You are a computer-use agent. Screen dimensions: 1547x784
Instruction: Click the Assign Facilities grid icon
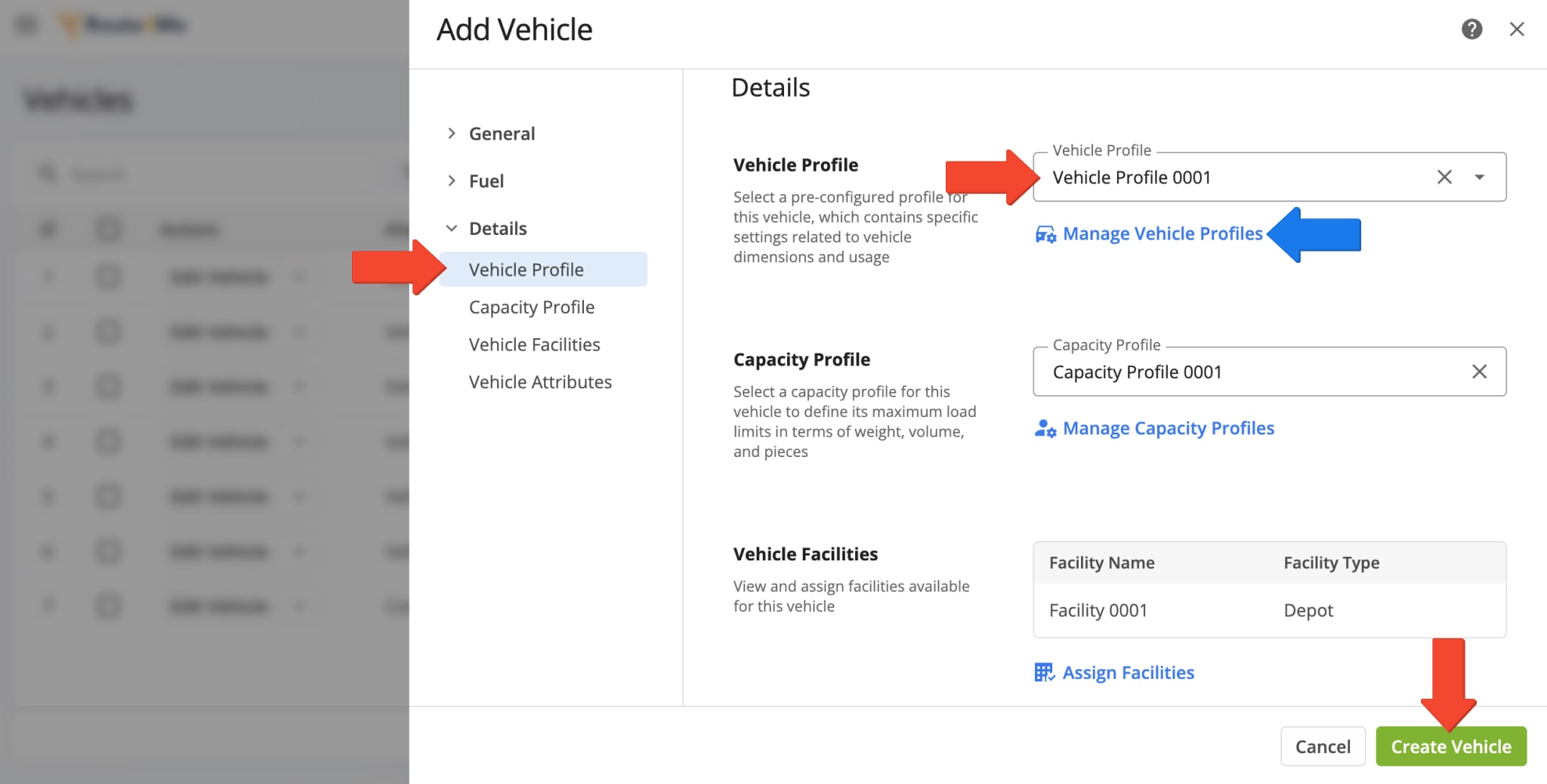click(x=1044, y=673)
